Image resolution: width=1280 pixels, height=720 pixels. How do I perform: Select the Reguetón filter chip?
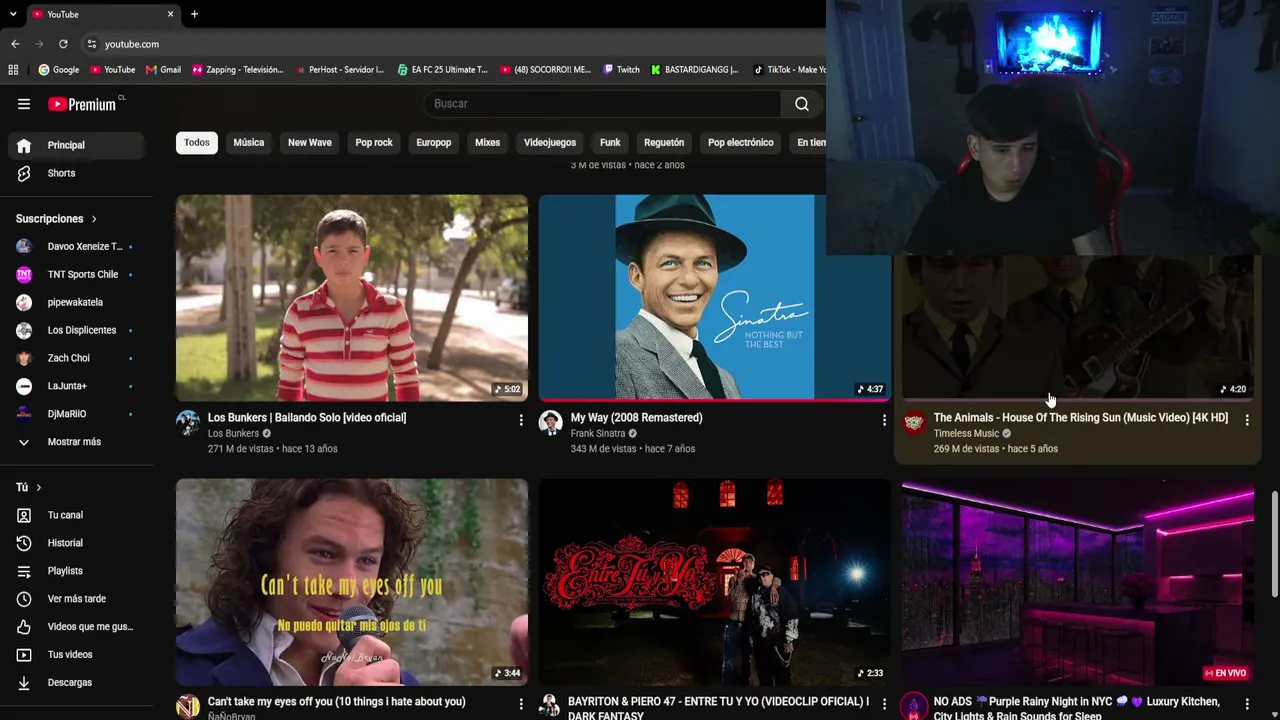pyautogui.click(x=664, y=142)
